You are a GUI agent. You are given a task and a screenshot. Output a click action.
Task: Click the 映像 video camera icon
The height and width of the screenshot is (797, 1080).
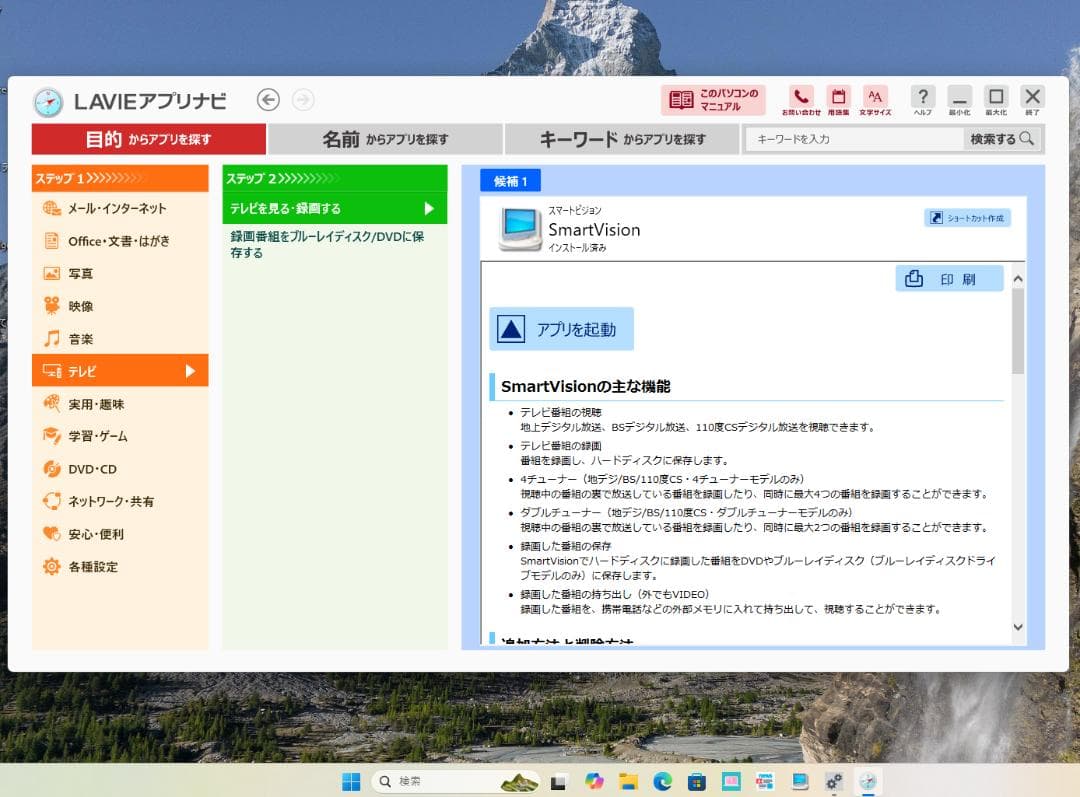(x=52, y=305)
